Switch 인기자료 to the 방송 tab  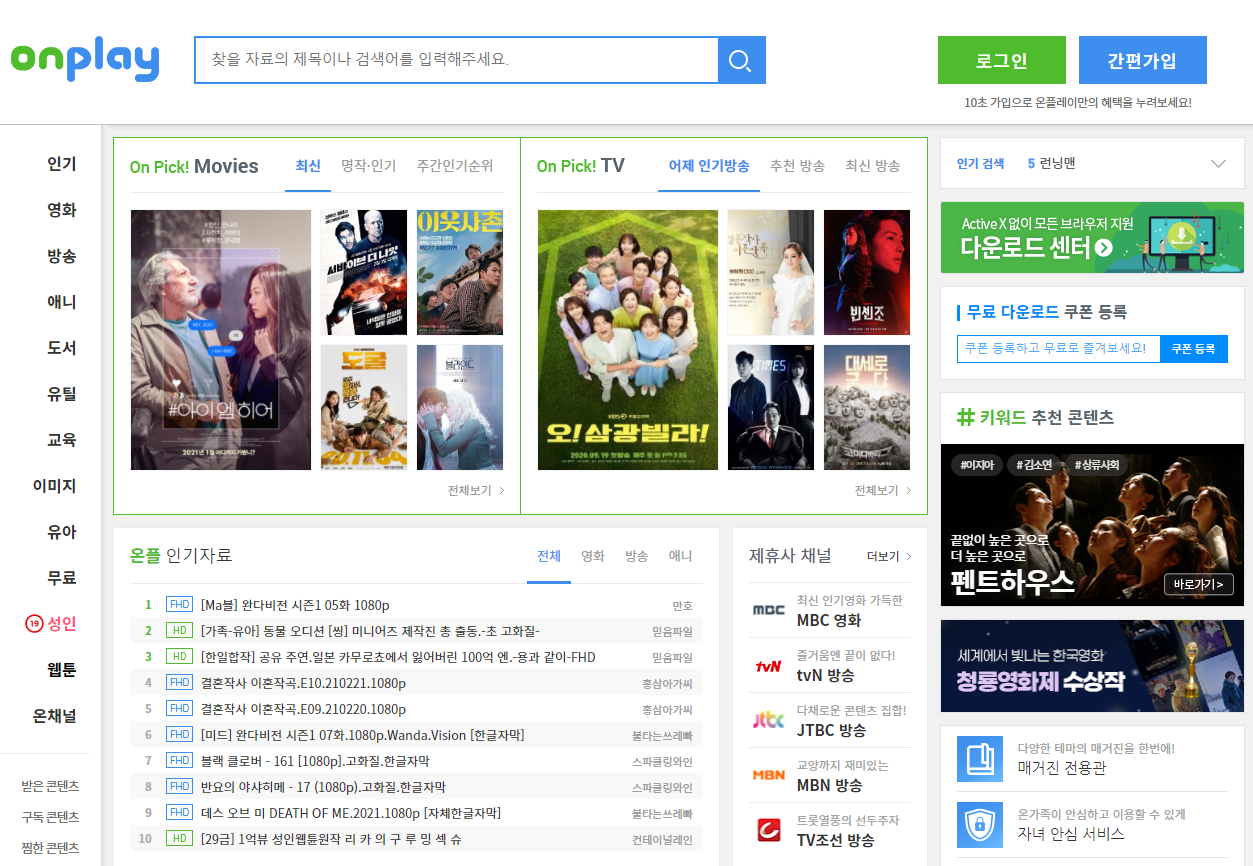637,556
